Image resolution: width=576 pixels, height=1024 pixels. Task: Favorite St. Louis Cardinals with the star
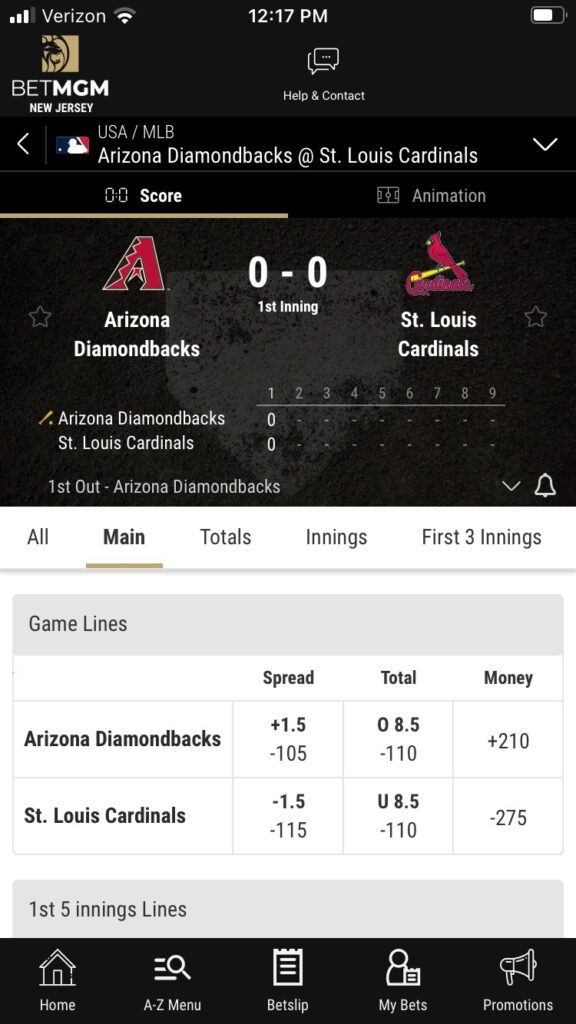pos(536,317)
